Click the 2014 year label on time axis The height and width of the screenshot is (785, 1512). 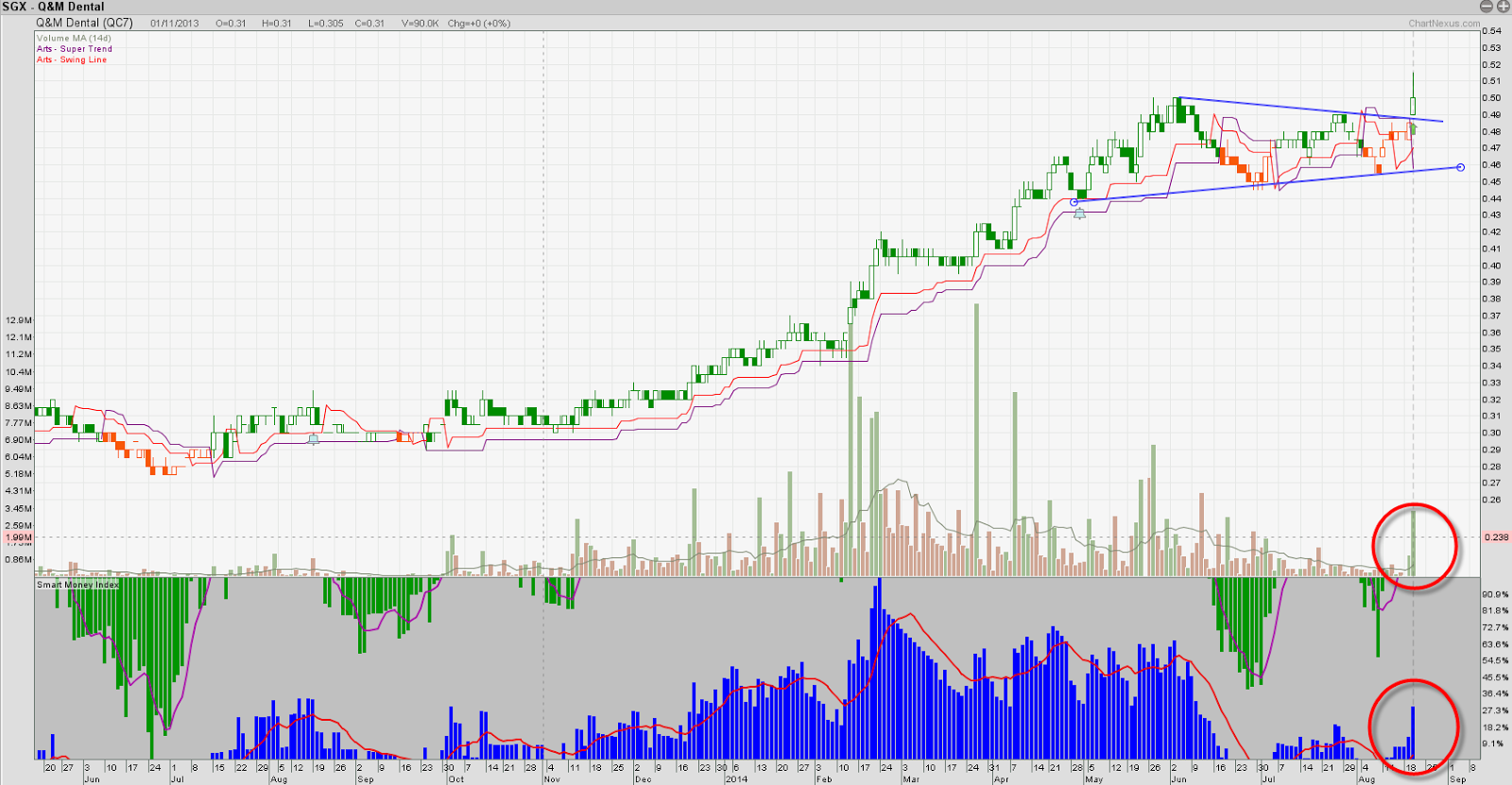pyautogui.click(x=736, y=779)
